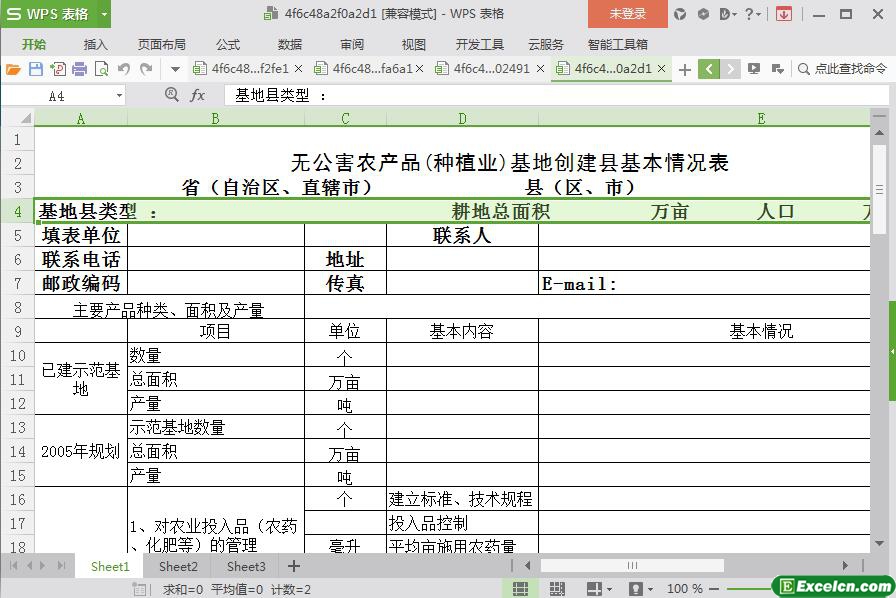Close the active 4f6c4...0a2d1 tab
The image size is (896, 598).
661,69
